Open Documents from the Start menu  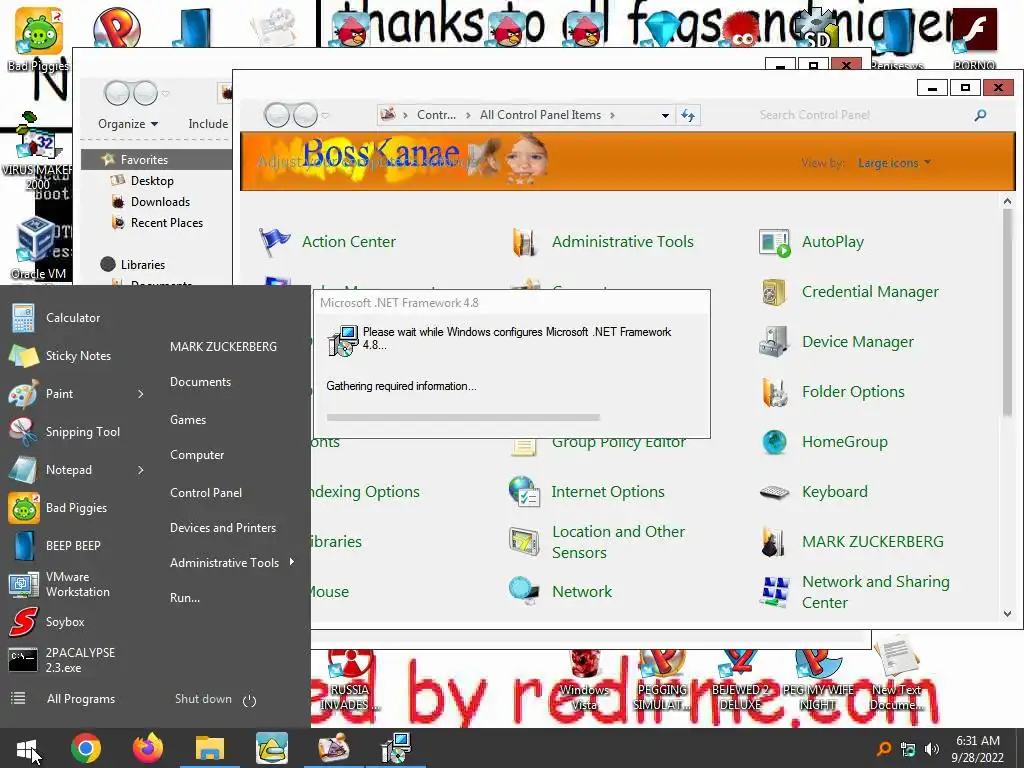tap(200, 382)
